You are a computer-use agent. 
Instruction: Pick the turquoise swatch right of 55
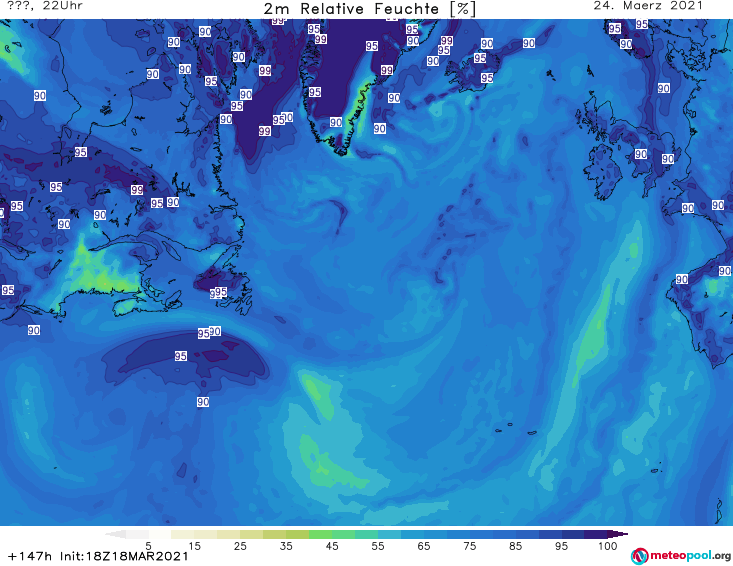point(389,534)
